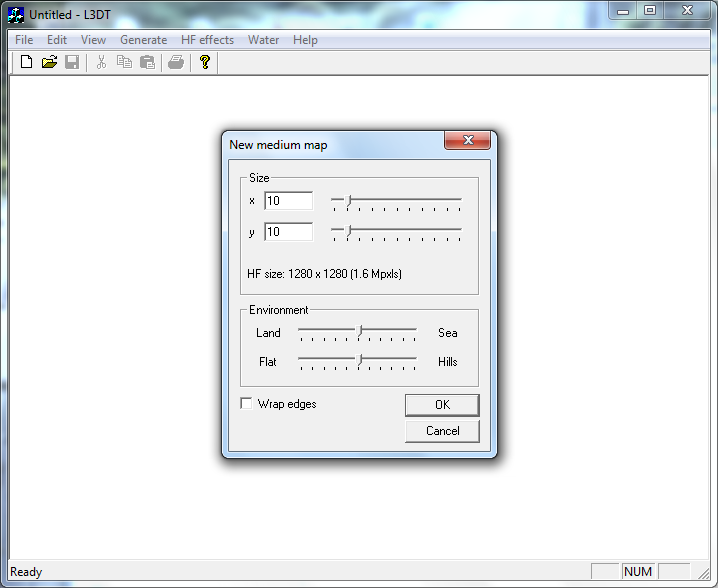The image size is (718, 588).
Task: Click the Help question mark icon
Action: [205, 62]
